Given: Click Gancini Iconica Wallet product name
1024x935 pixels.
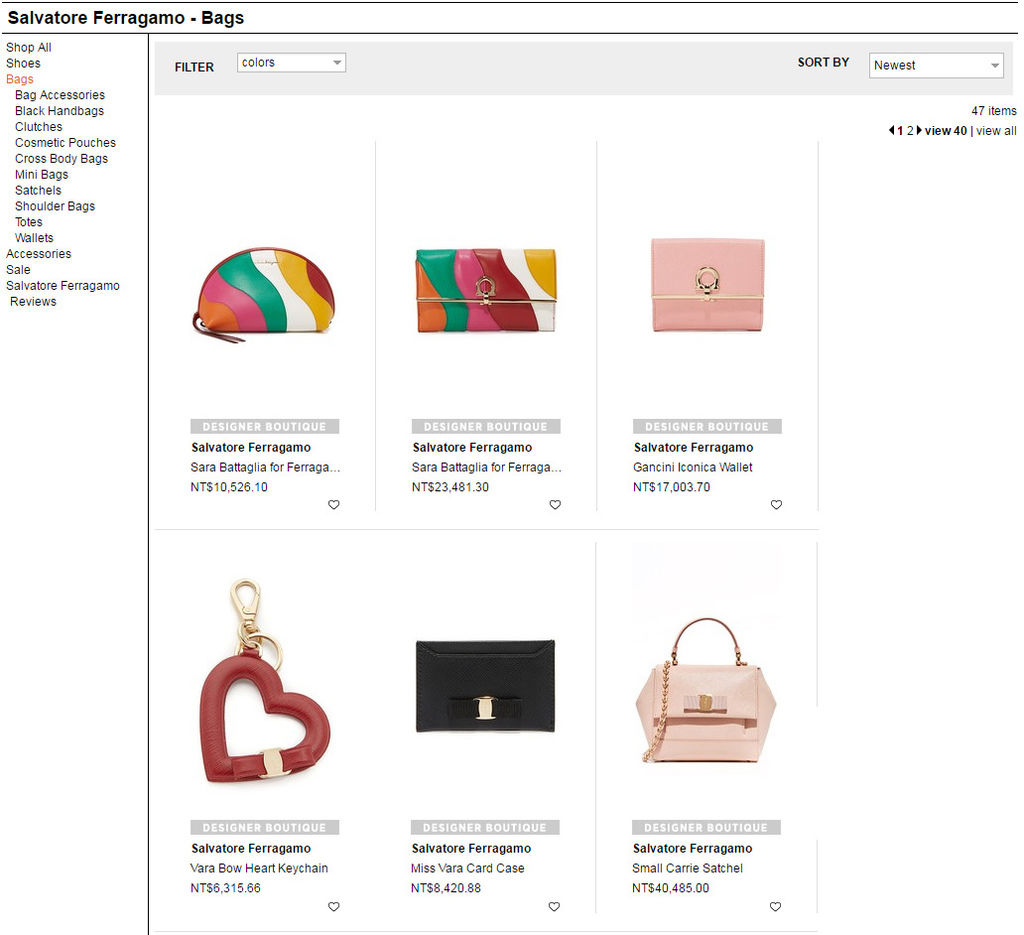Looking at the screenshot, I should (692, 468).
